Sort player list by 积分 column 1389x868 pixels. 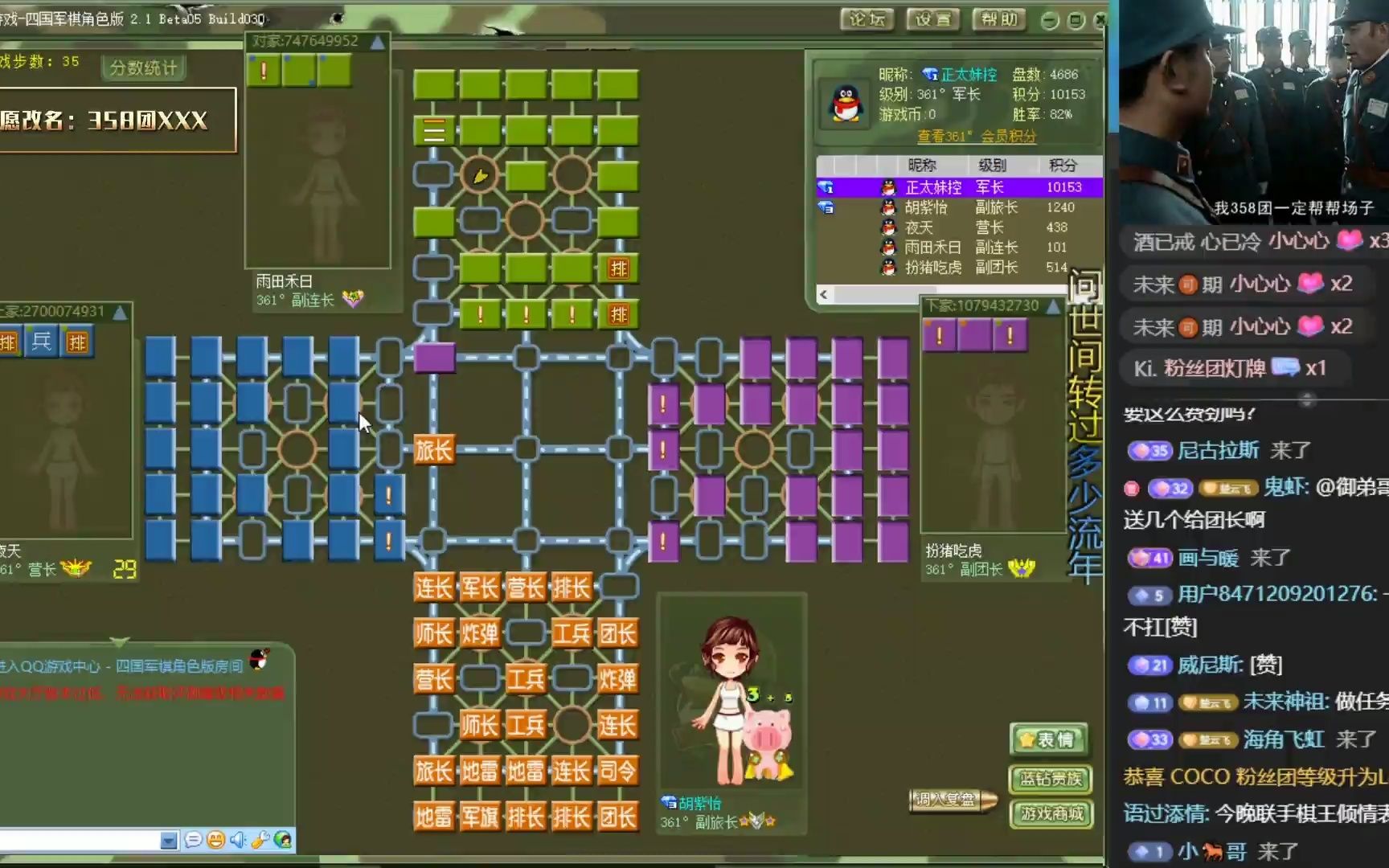point(1062,165)
